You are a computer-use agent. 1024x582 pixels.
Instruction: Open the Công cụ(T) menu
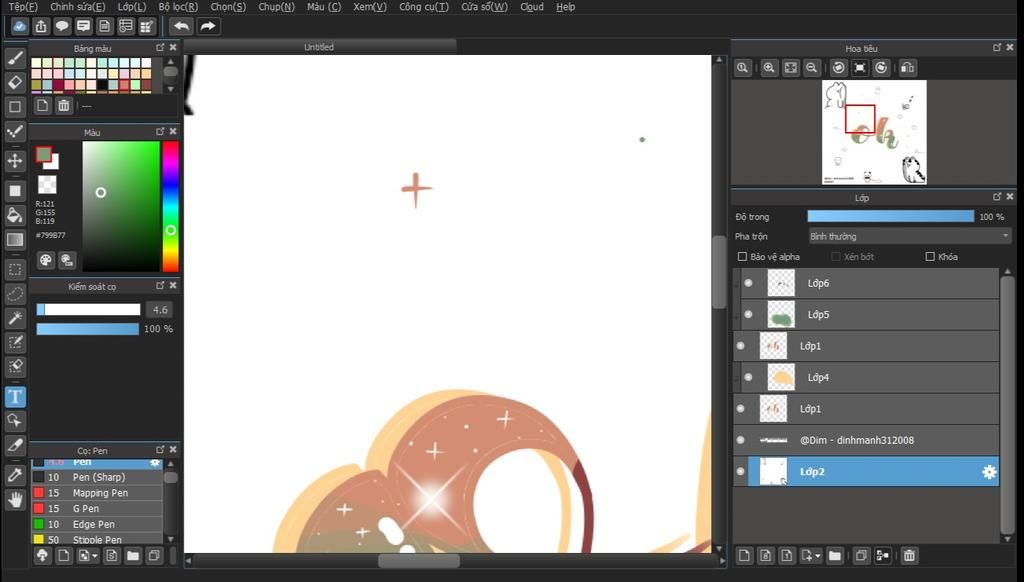[424, 7]
